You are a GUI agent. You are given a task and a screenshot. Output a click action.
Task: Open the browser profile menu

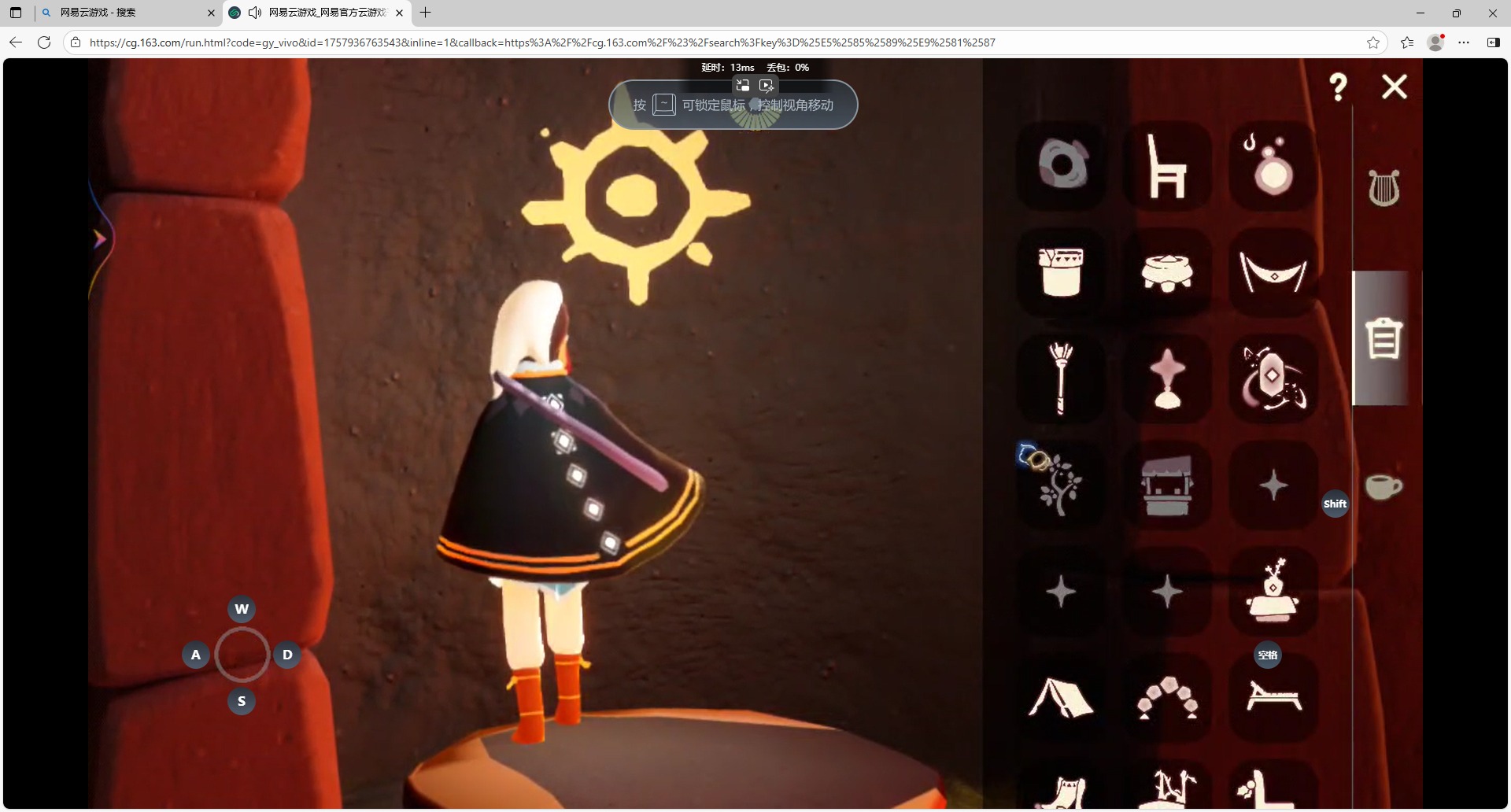point(1436,42)
